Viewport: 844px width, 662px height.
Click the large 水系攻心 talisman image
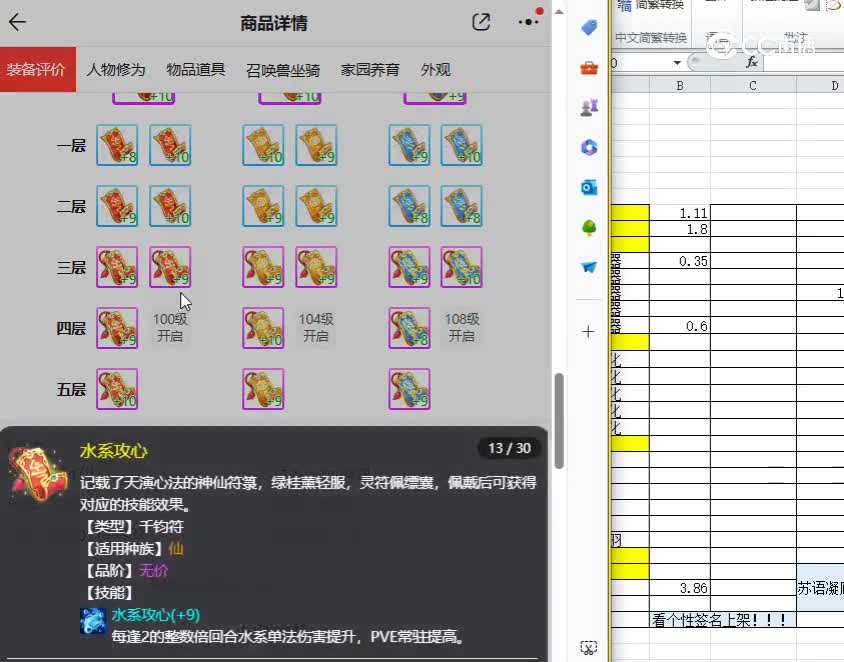[38, 474]
